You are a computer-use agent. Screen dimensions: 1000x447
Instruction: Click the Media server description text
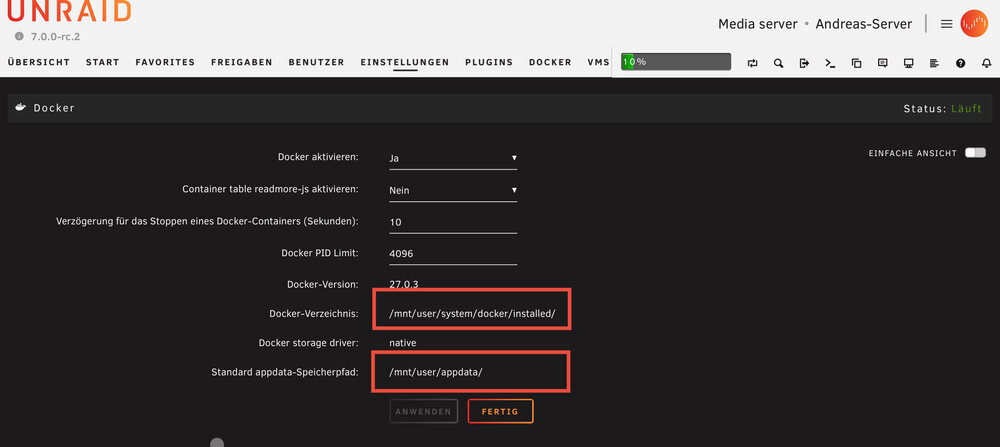point(758,24)
